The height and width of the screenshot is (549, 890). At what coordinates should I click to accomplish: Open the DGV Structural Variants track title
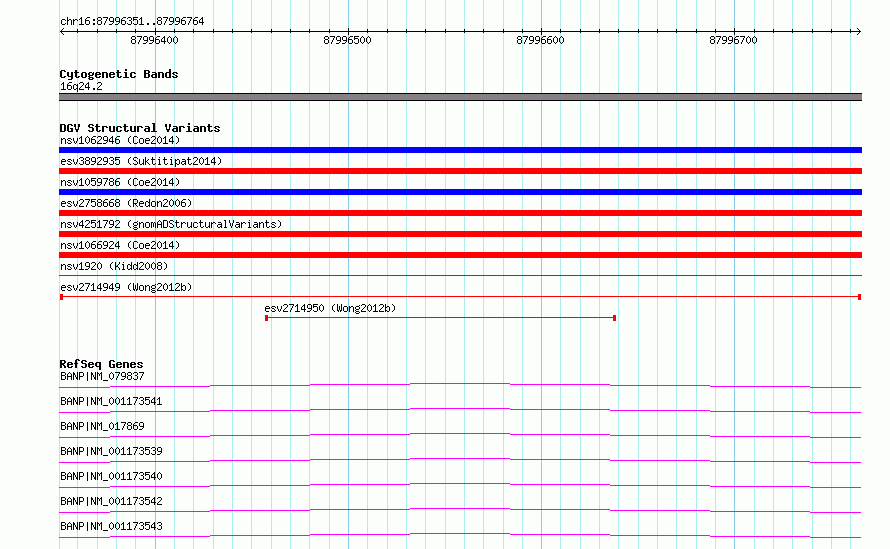140,128
